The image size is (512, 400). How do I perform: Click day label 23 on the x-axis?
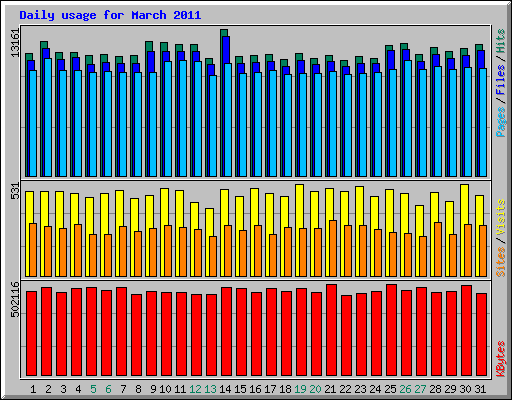(x=360, y=389)
